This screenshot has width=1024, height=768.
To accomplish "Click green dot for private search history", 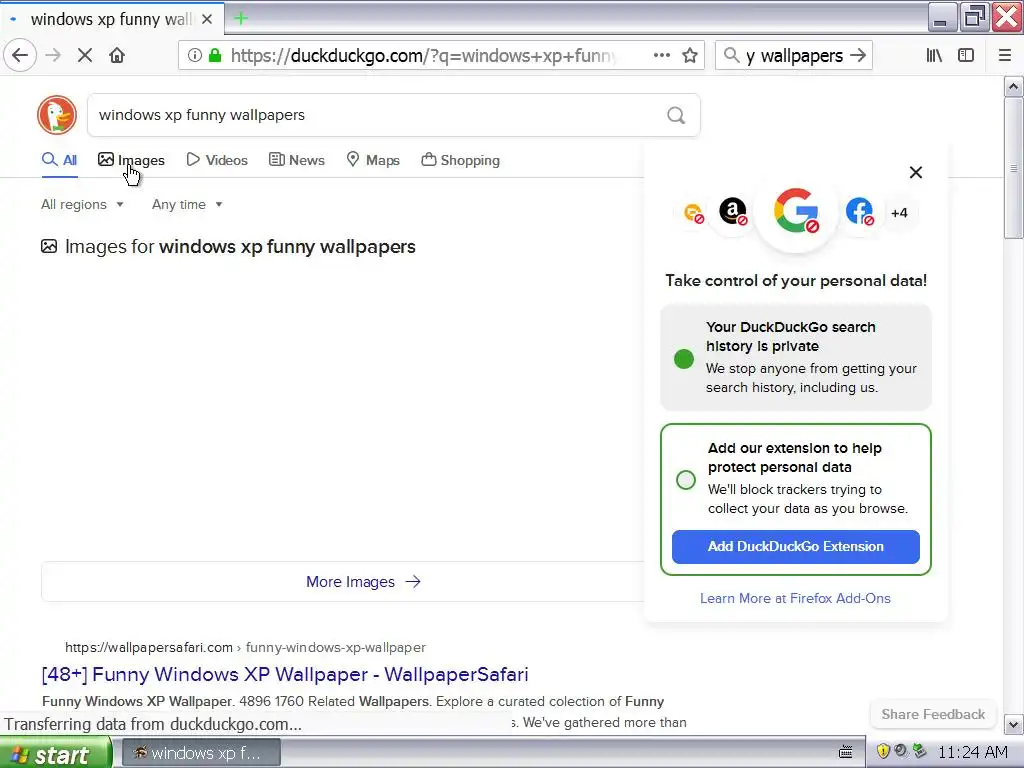I will (684, 359).
